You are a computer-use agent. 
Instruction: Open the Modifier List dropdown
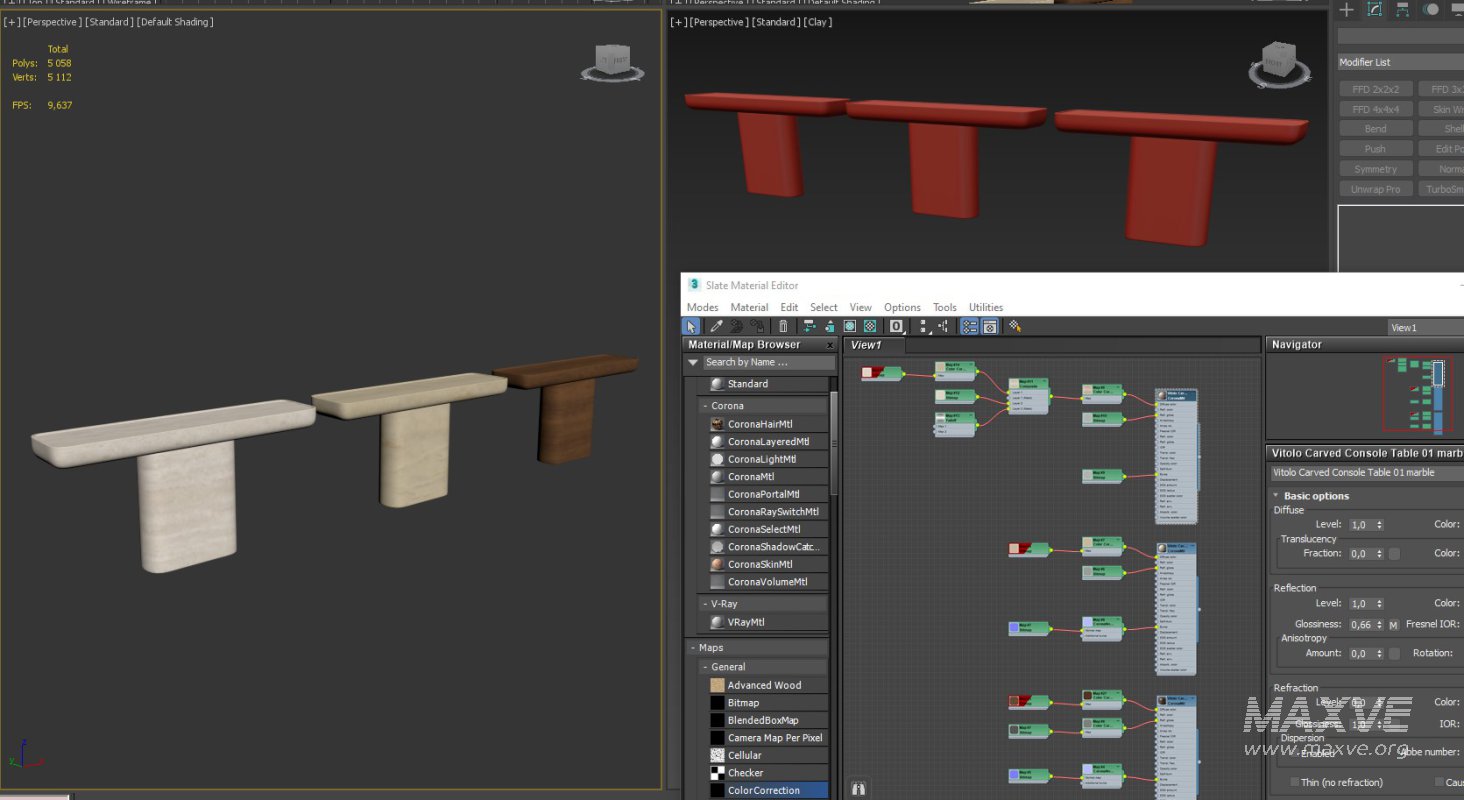[x=1400, y=62]
